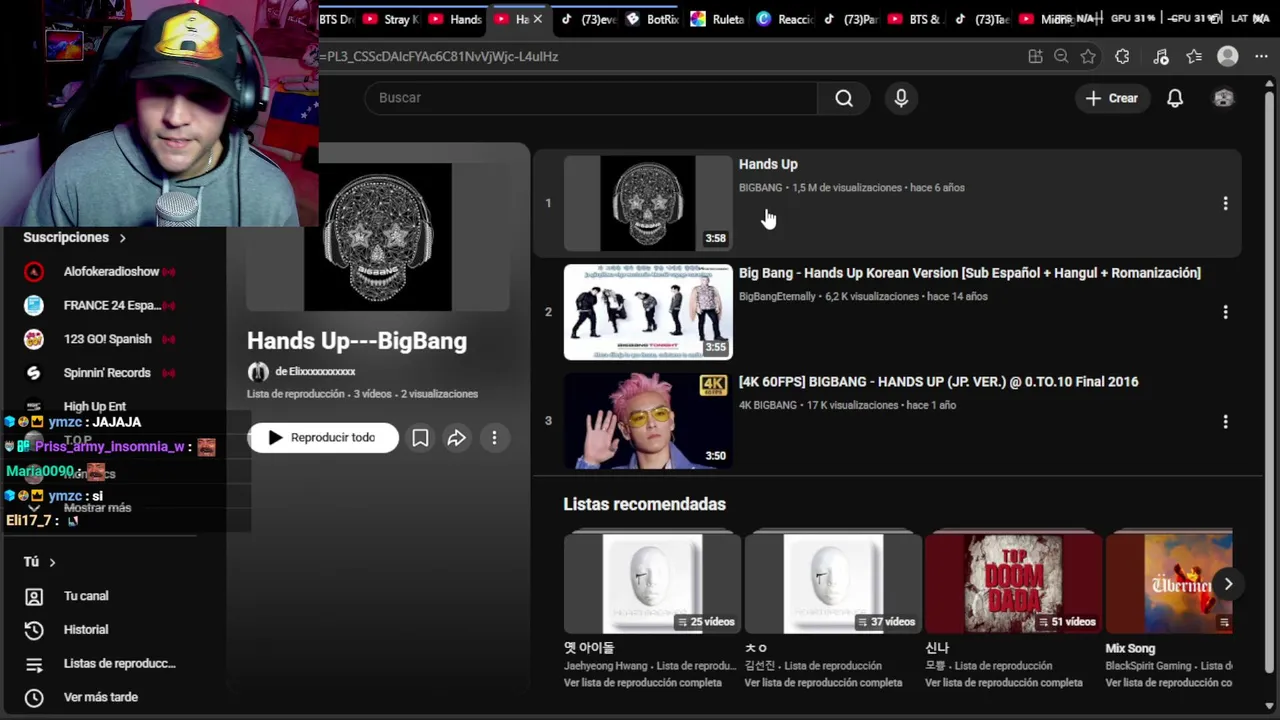Screen dimensions: 1280x720
Task: Save the playlist with the bookmark icon
Action: pyautogui.click(x=421, y=438)
